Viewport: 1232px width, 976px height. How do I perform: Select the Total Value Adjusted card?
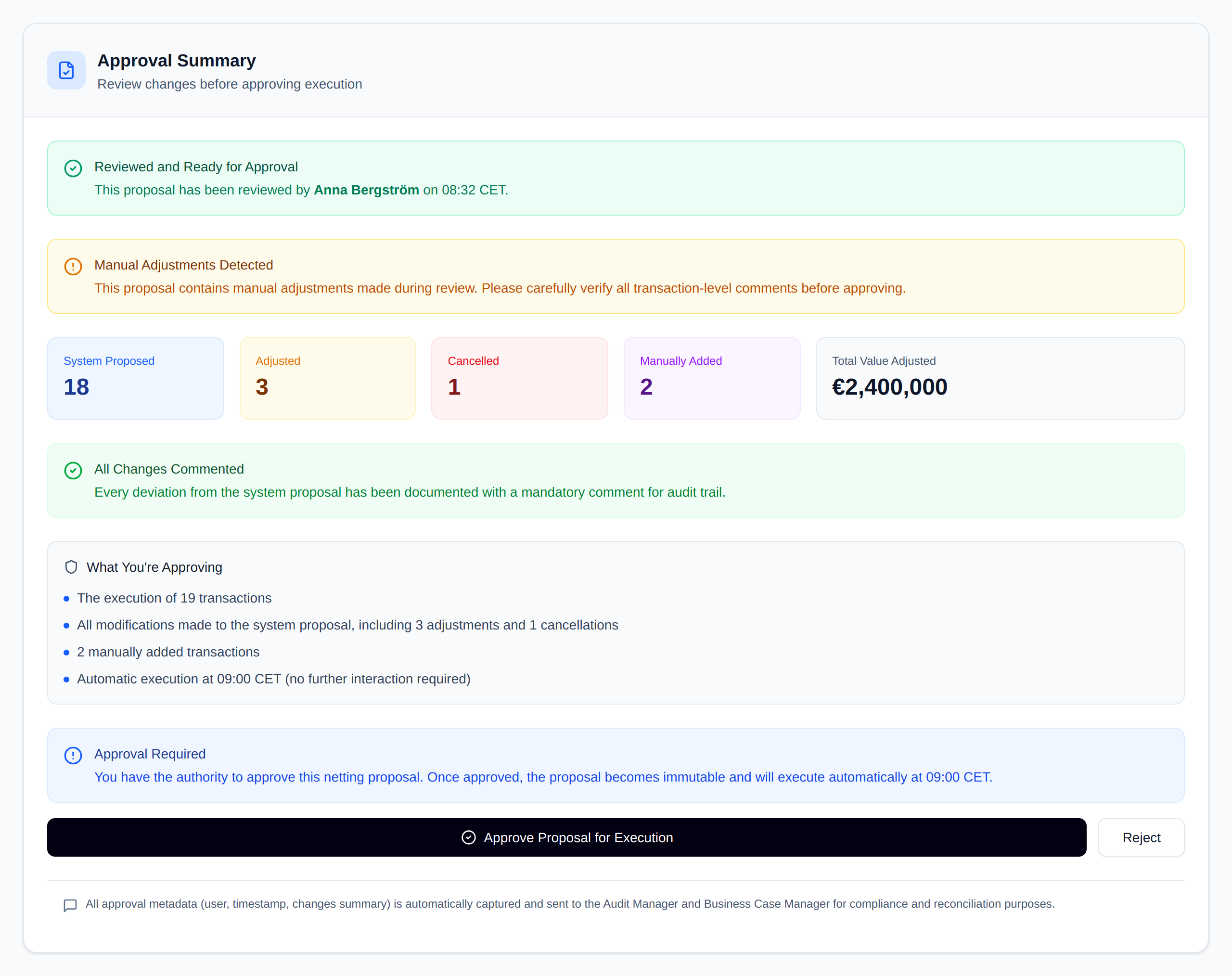tap(1000, 378)
